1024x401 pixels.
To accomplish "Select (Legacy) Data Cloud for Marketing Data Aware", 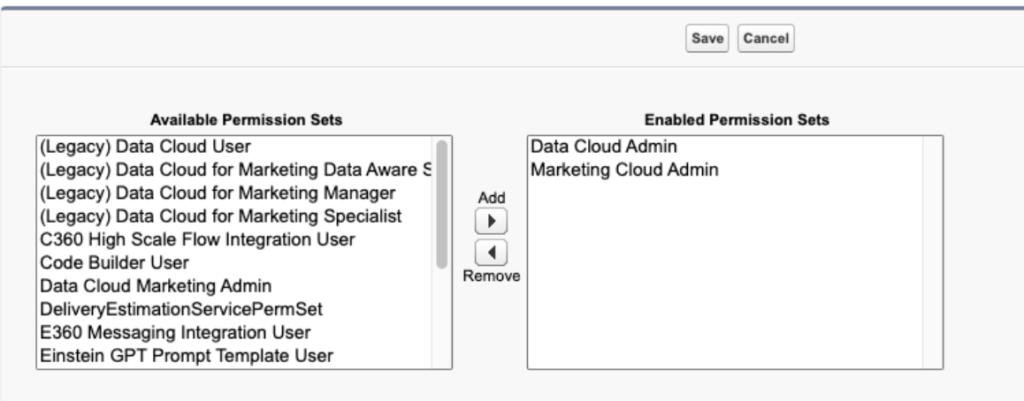I will (234, 170).
